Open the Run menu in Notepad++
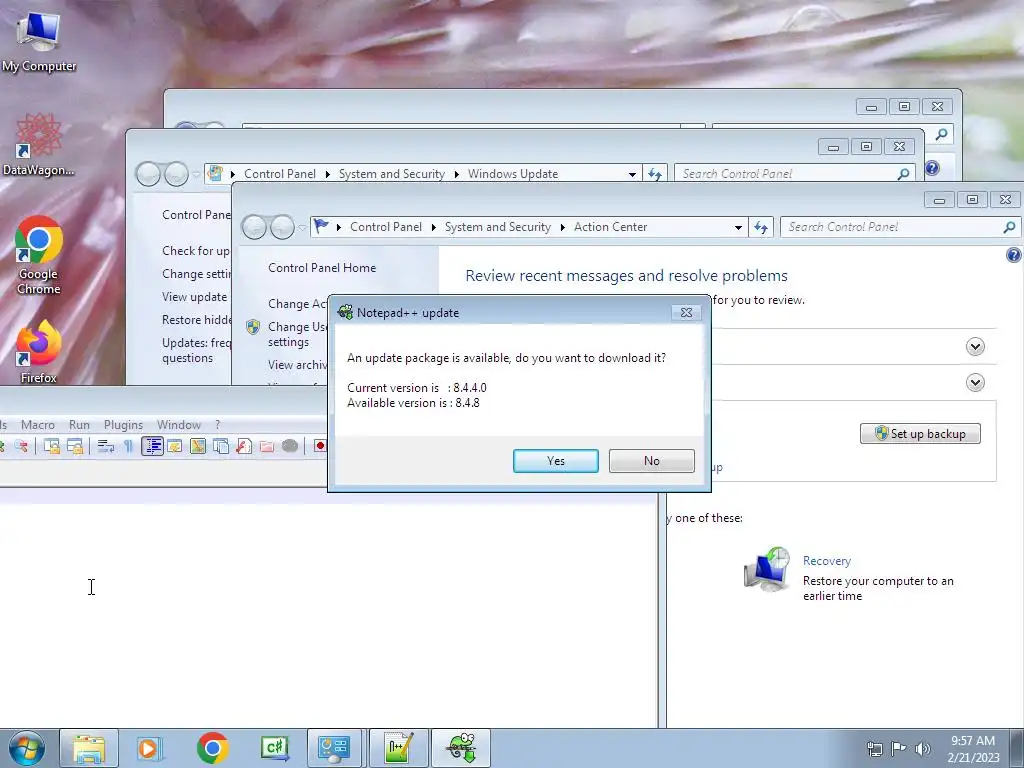Screen dimensions: 1024x768 tap(79, 424)
